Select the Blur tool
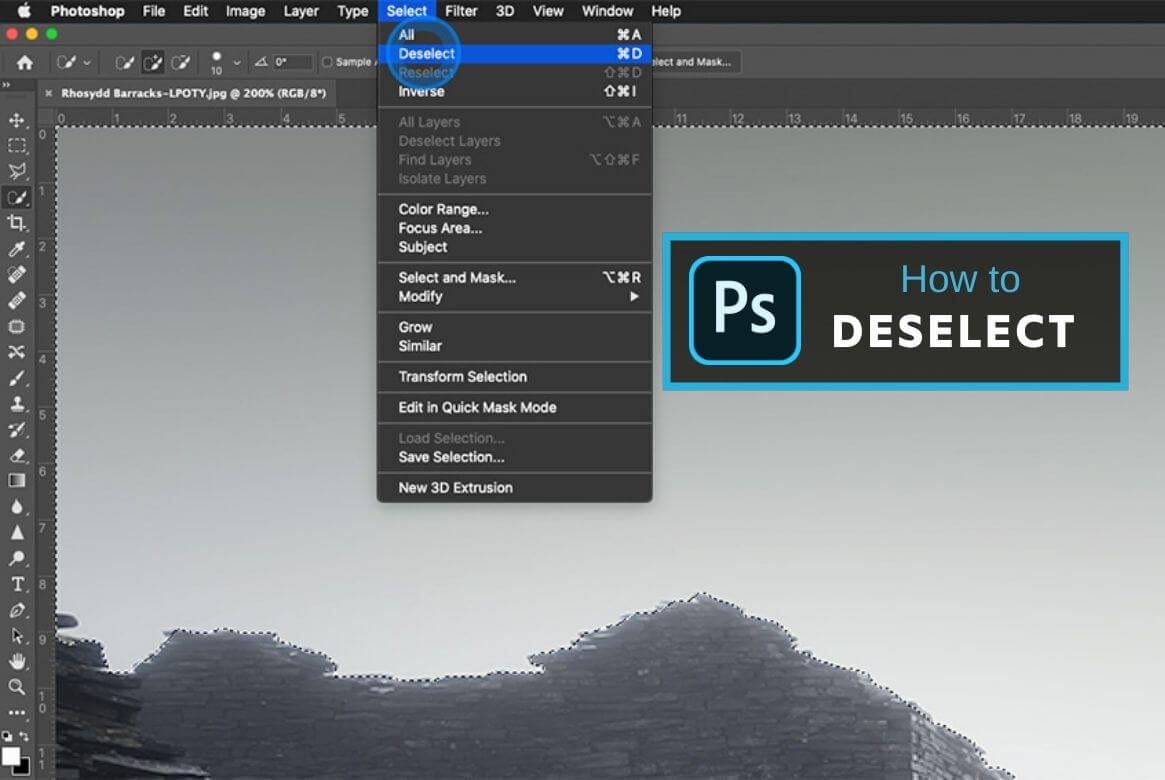The image size is (1165, 780). pos(16,507)
